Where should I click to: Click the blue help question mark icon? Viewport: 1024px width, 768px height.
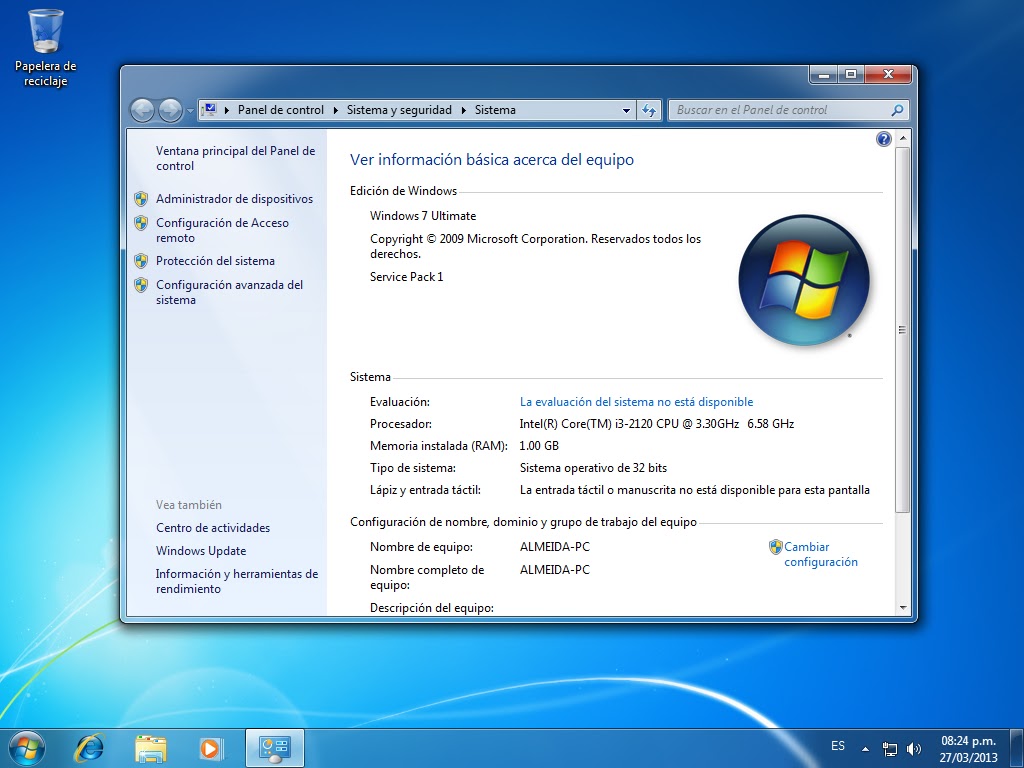pyautogui.click(x=883, y=138)
